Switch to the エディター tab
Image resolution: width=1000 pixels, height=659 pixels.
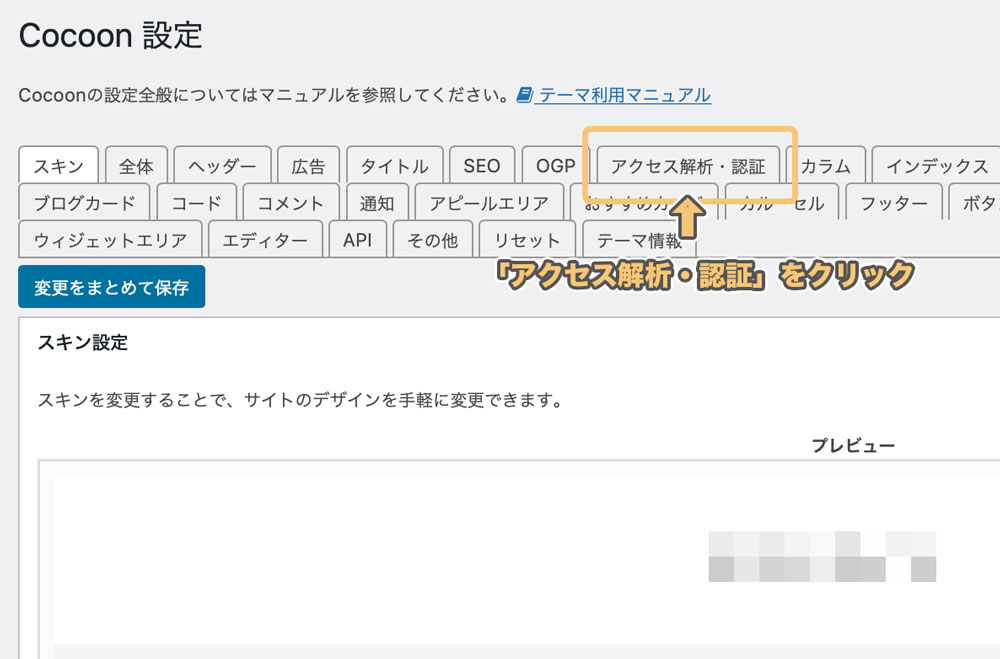point(265,239)
